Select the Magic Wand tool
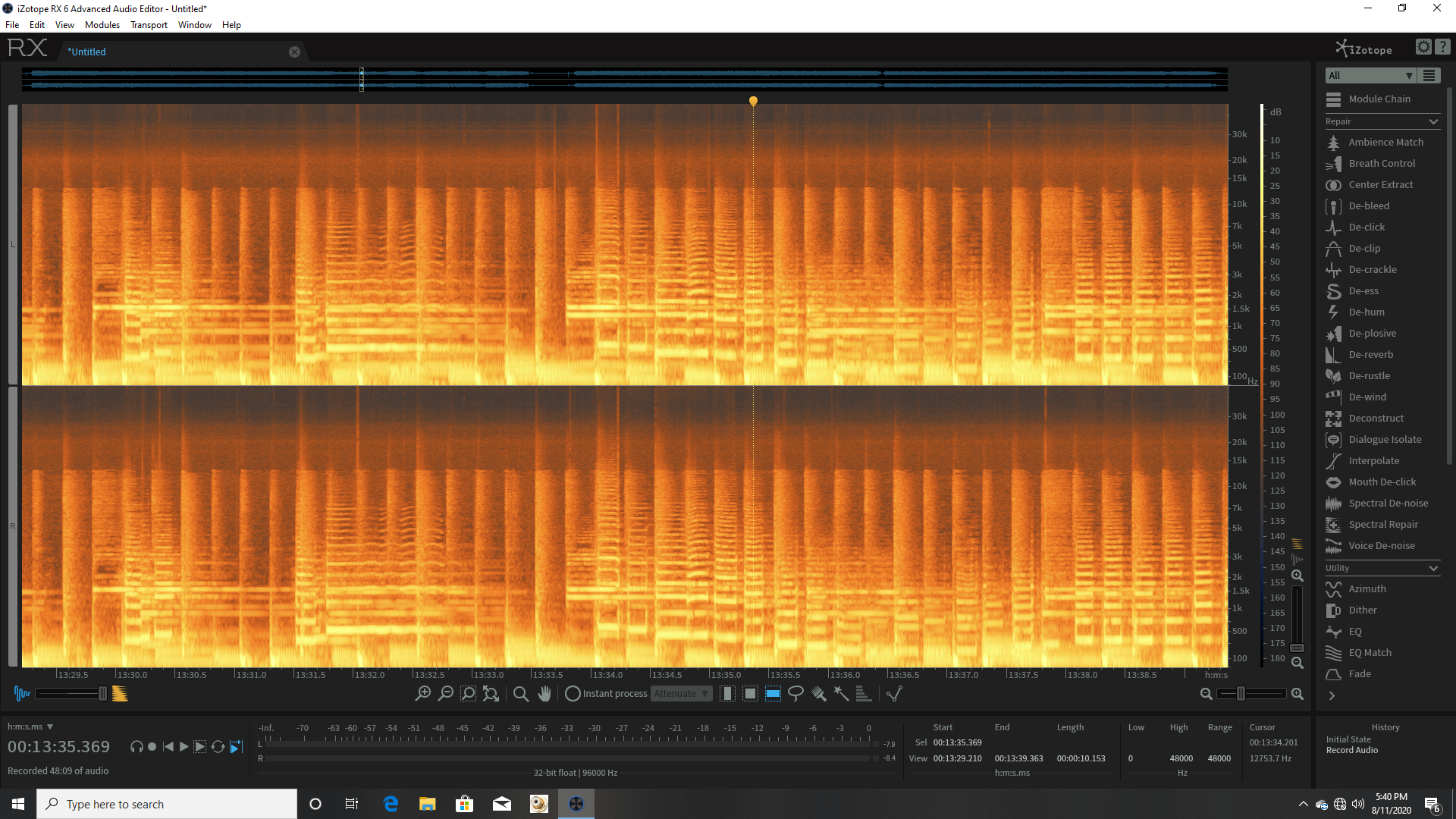The image size is (1456, 819). click(841, 693)
